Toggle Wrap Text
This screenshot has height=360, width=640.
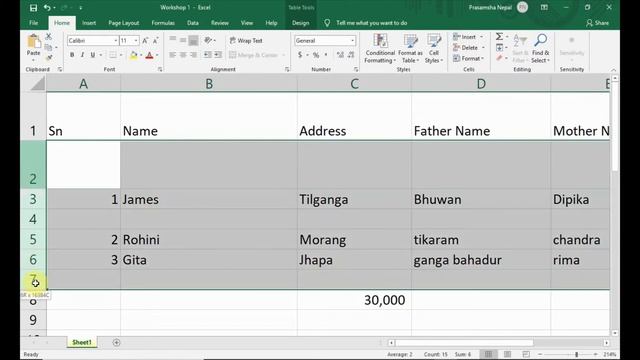click(x=246, y=40)
